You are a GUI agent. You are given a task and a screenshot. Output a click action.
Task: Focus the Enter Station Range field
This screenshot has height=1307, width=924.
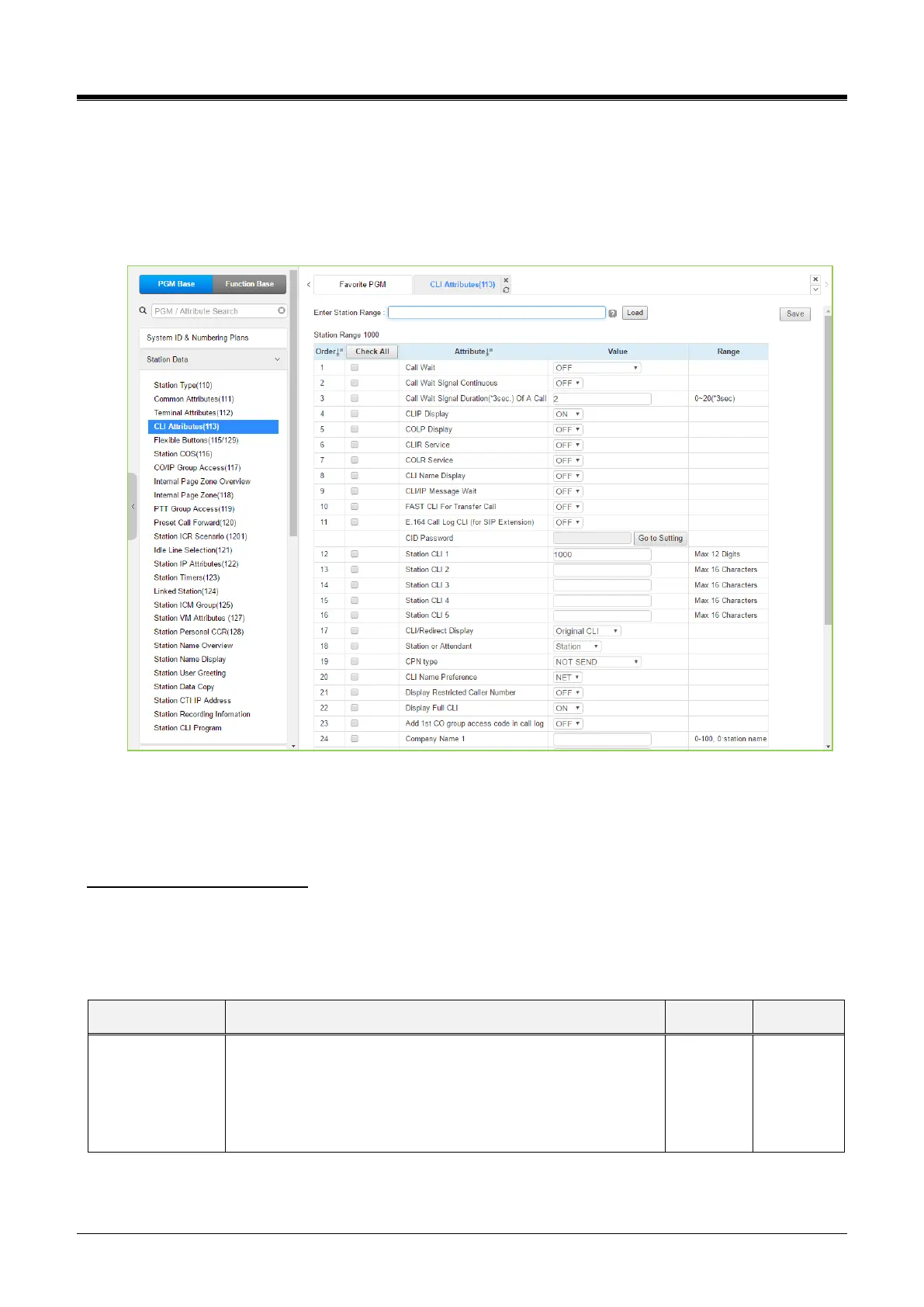pos(497,313)
